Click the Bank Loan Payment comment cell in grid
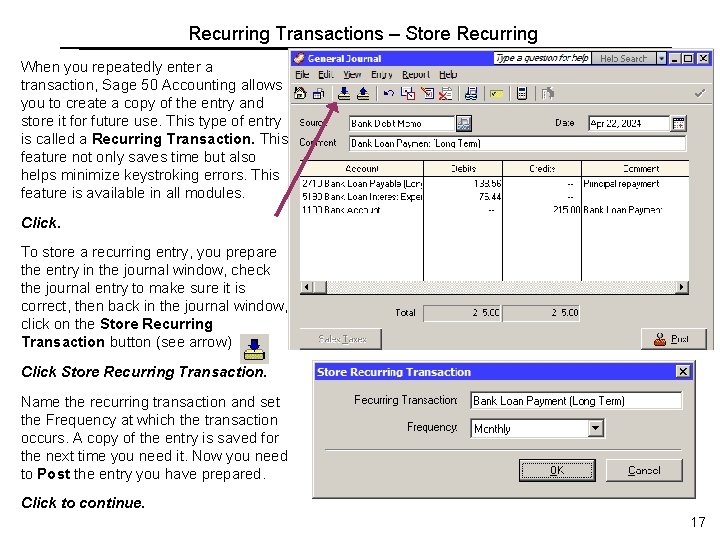This screenshot has width=720, height=540. tap(635, 210)
